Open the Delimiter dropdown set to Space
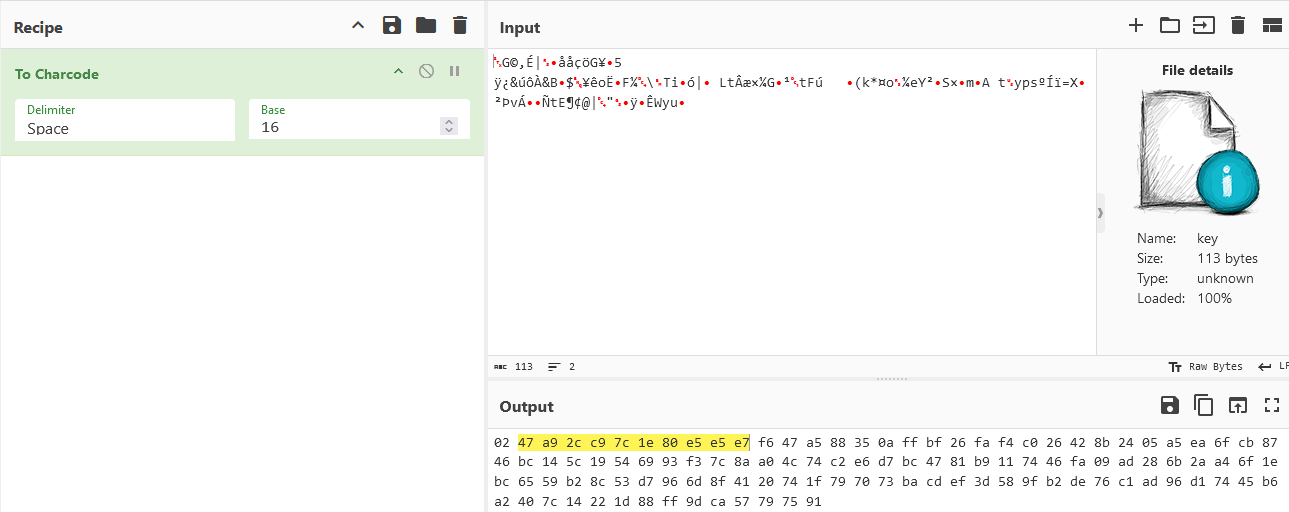1289x512 pixels. 125,119
